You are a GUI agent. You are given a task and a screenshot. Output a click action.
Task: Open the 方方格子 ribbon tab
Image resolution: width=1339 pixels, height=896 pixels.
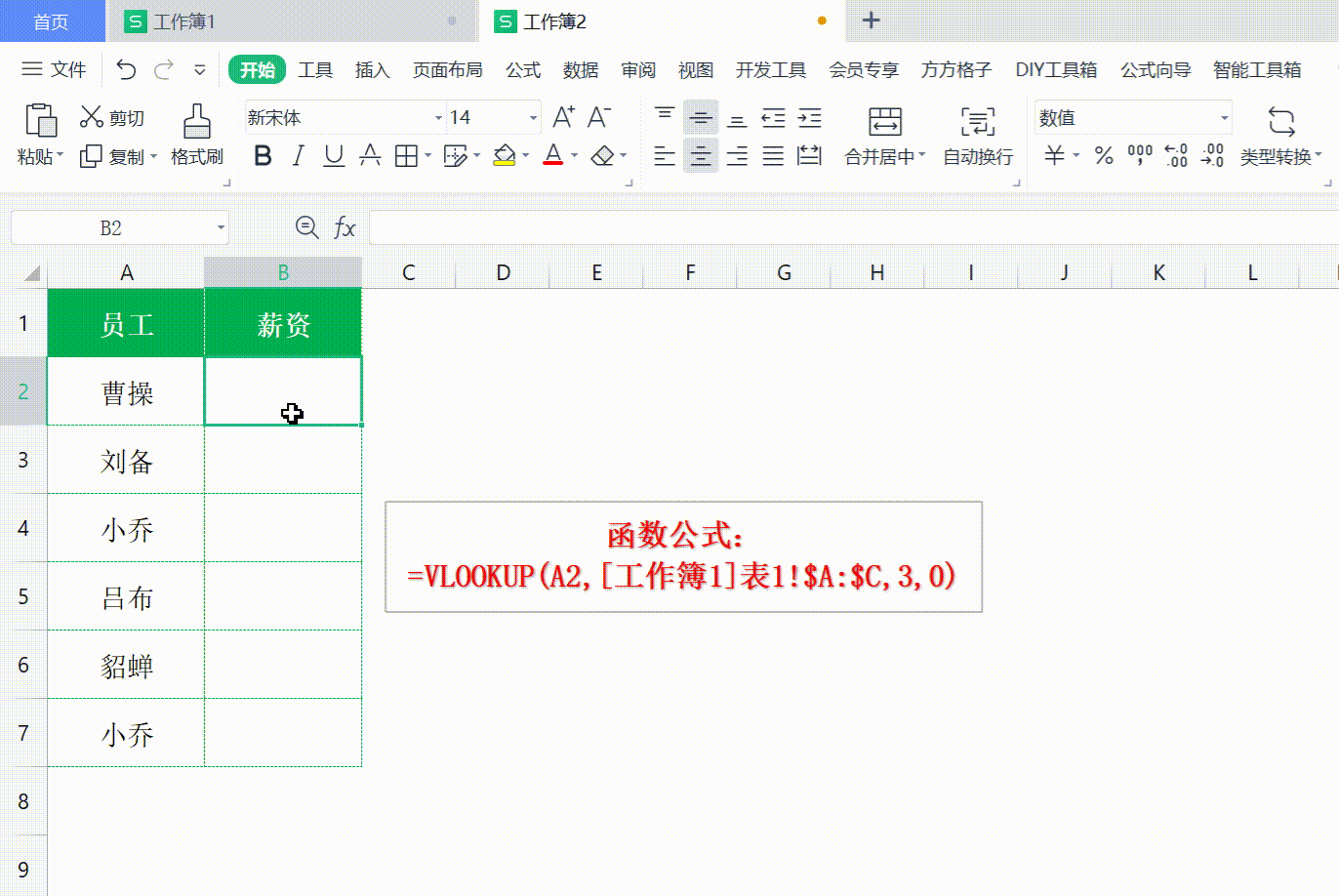[x=955, y=69]
